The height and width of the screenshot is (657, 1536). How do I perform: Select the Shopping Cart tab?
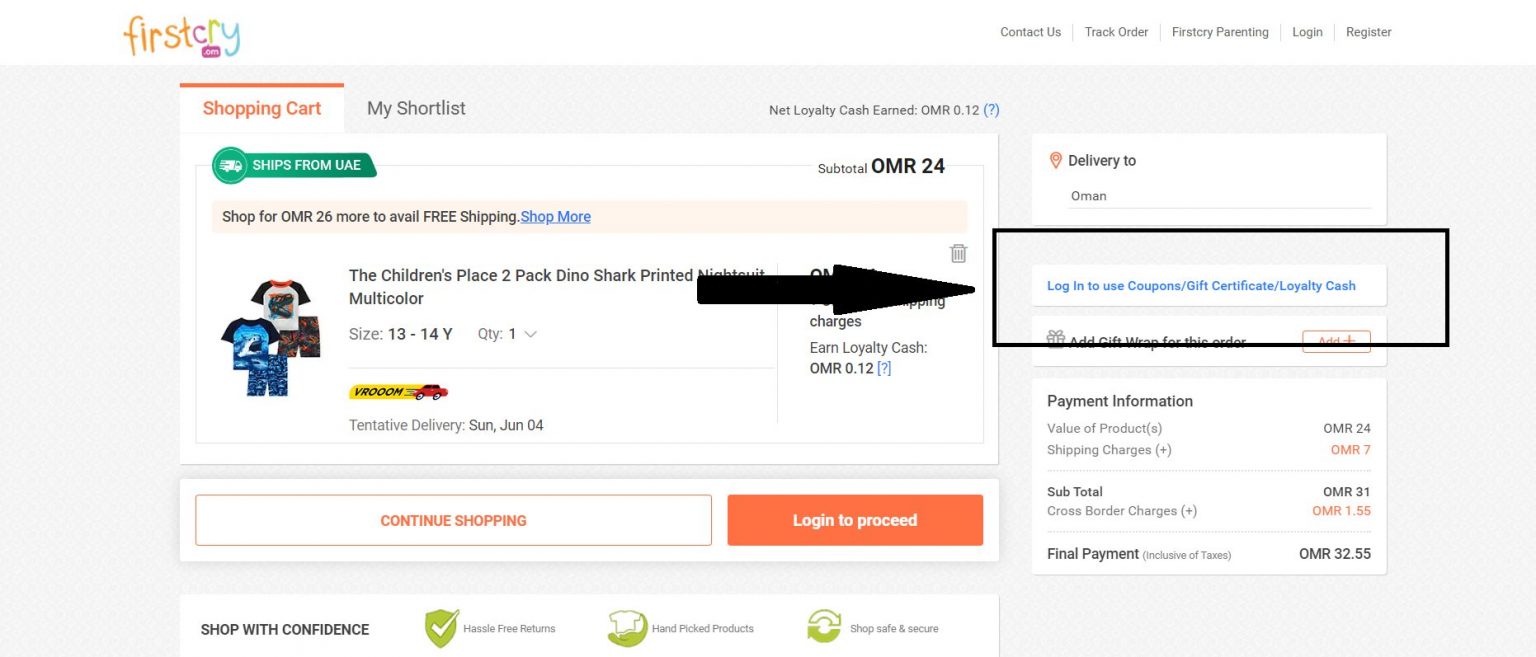261,107
